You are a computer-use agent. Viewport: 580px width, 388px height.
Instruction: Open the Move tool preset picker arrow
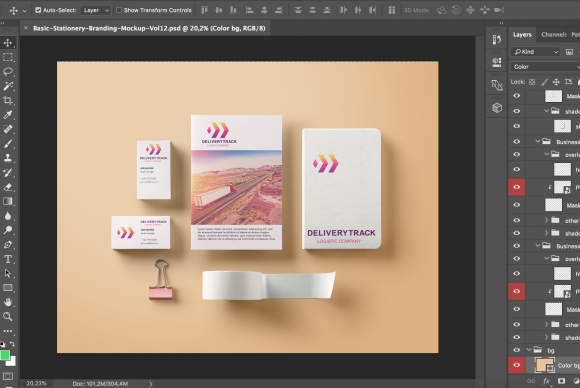(25, 11)
